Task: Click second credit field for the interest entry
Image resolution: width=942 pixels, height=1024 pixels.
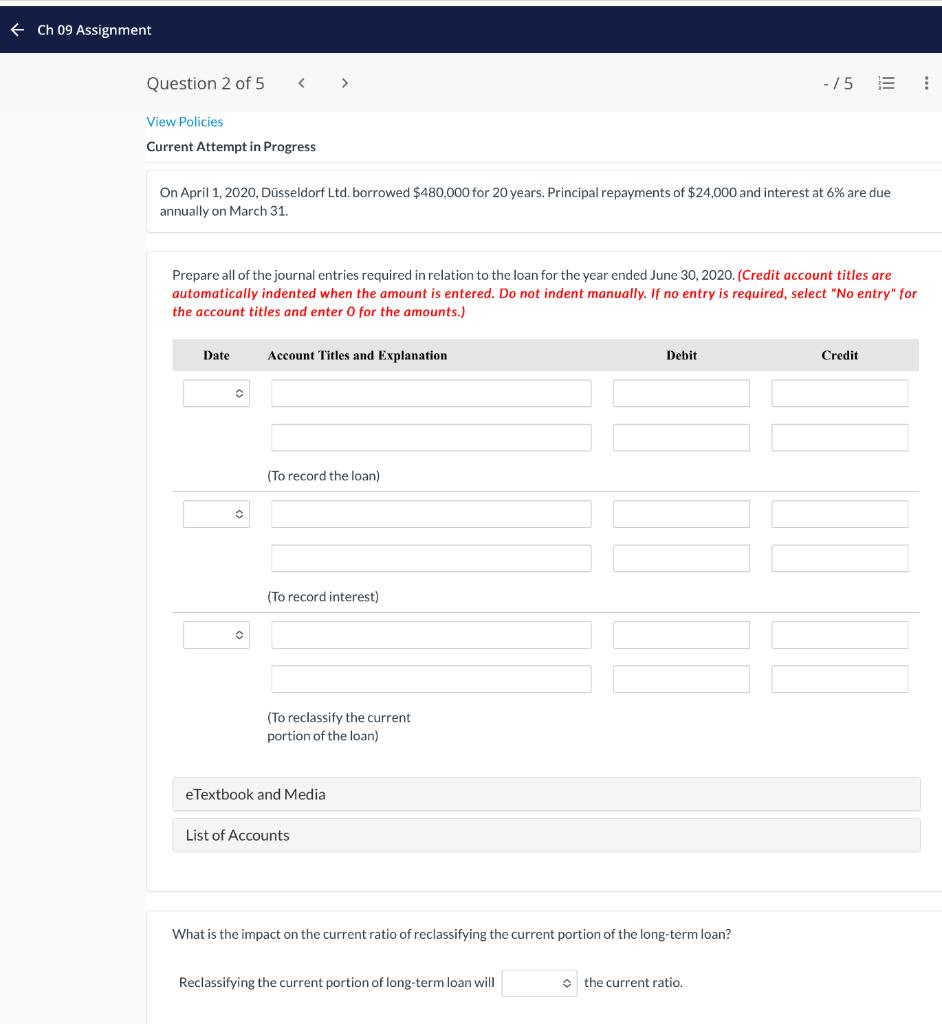Action: click(839, 558)
